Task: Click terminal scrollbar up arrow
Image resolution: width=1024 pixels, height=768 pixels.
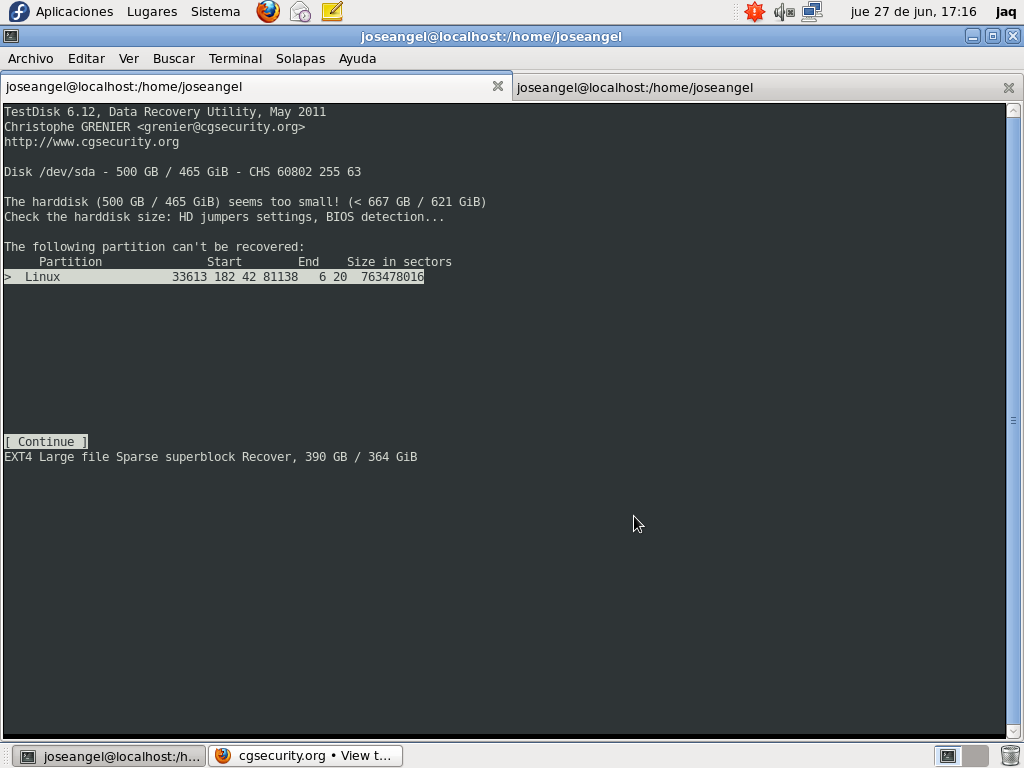Action: tap(1014, 110)
